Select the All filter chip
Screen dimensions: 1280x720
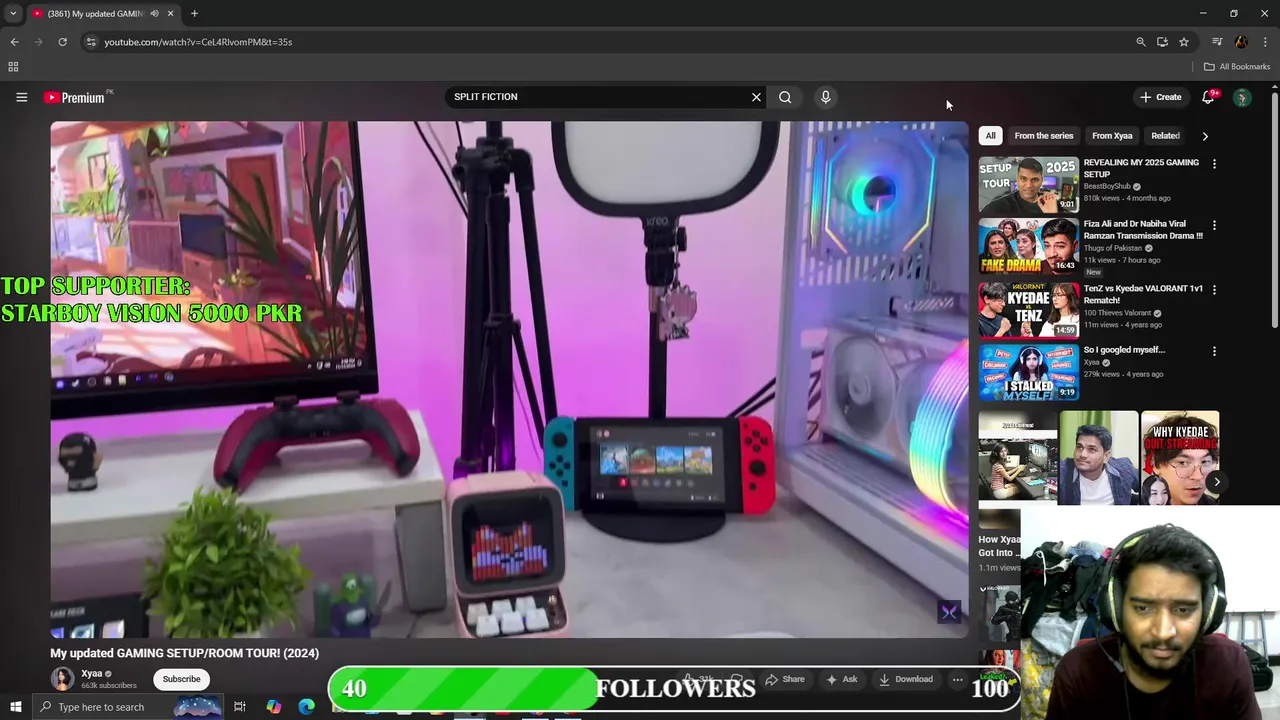pos(990,136)
